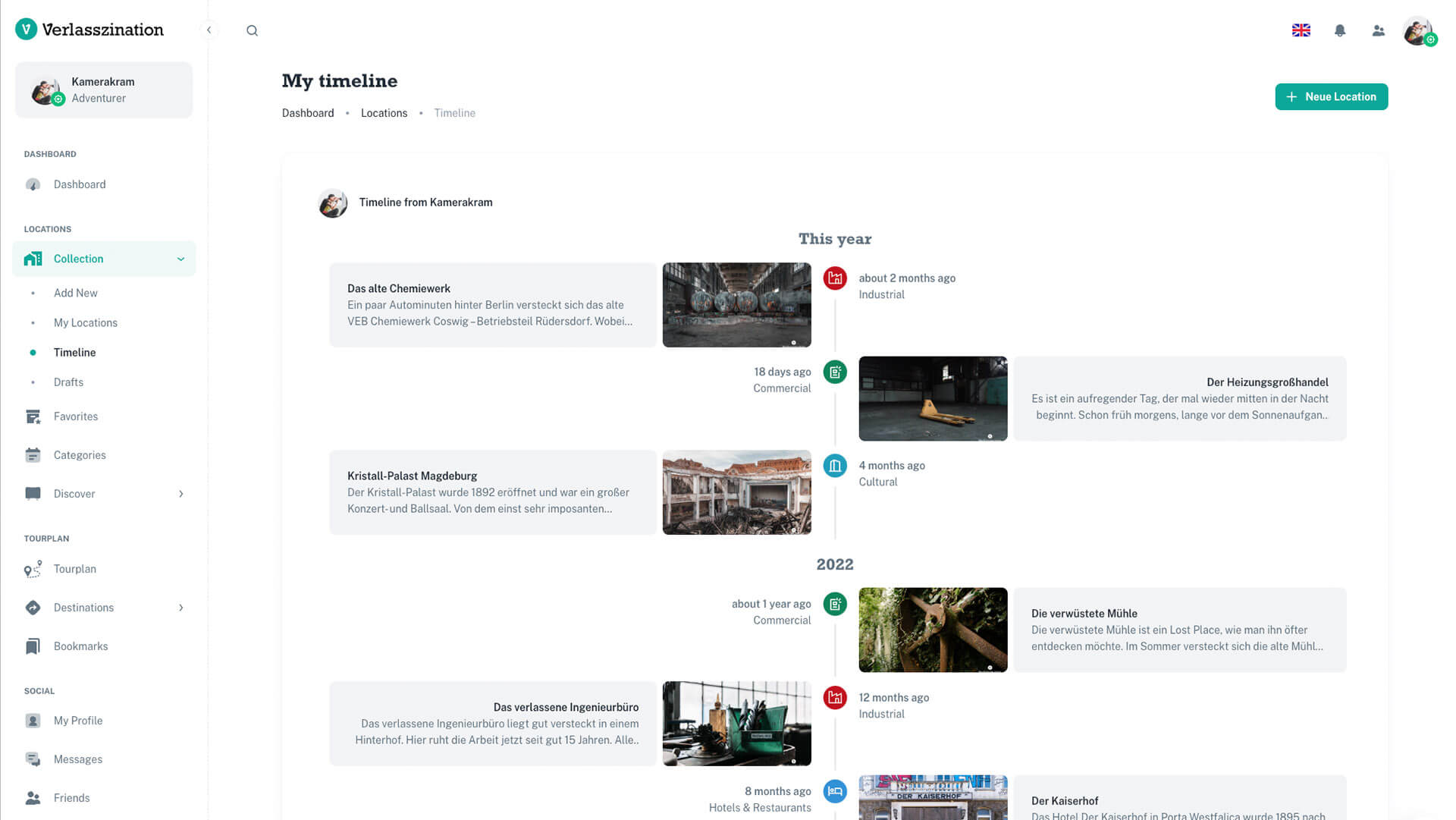Expand the Discover submenu
Screen dimensions: 1456x820
click(x=180, y=494)
